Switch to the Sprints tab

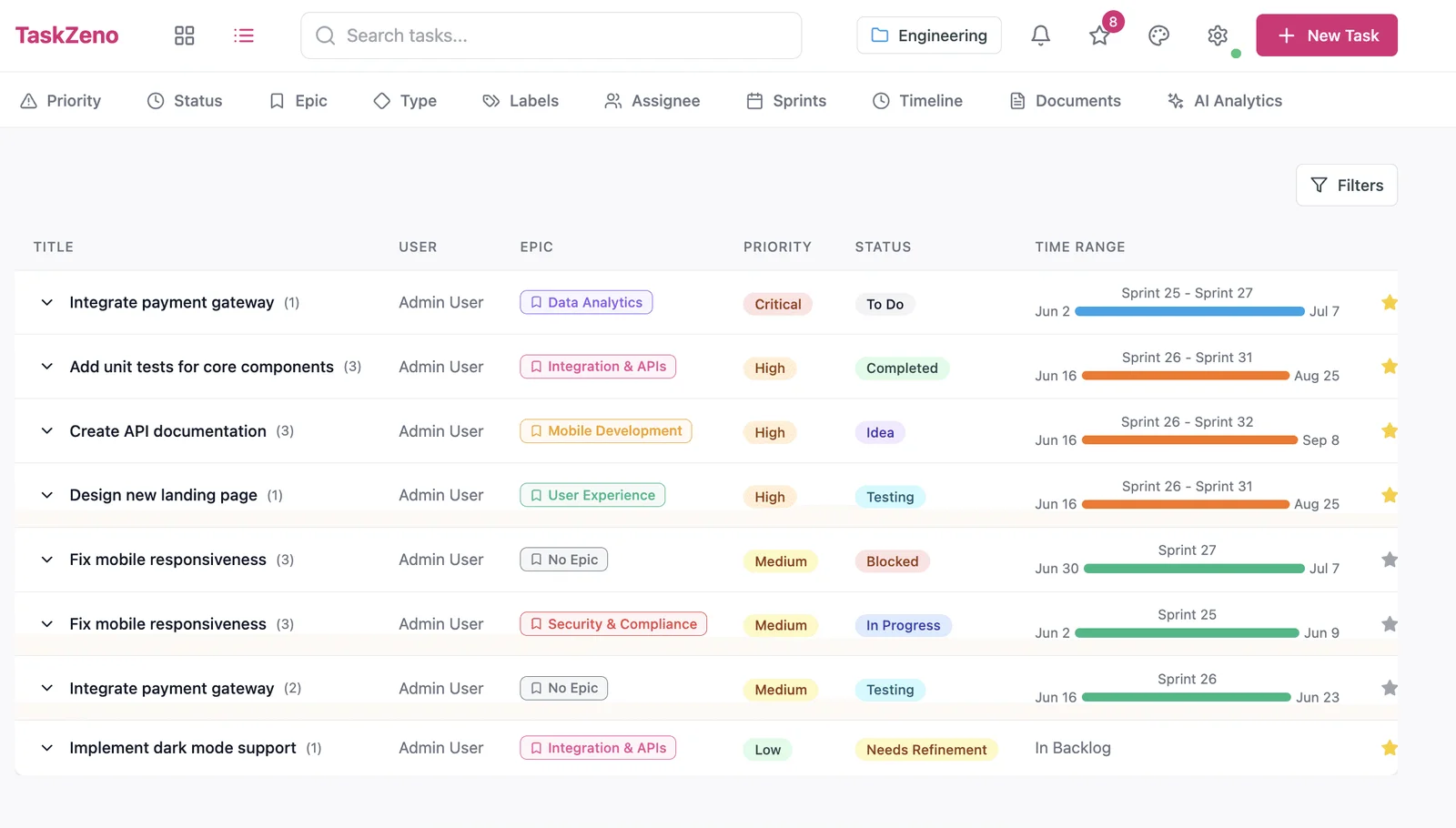click(786, 101)
